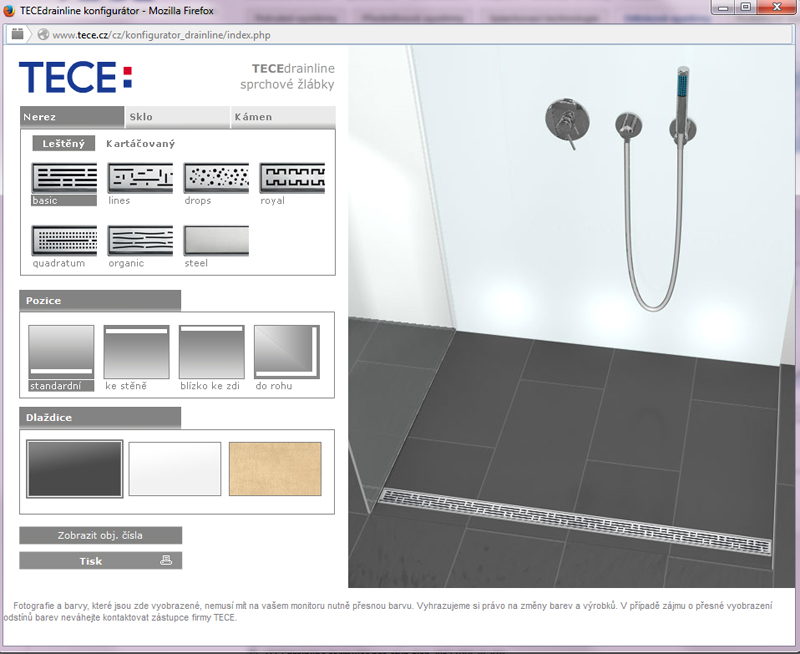The height and width of the screenshot is (654, 800).
Task: Choose the quadratum grate design
Action: coord(64,241)
